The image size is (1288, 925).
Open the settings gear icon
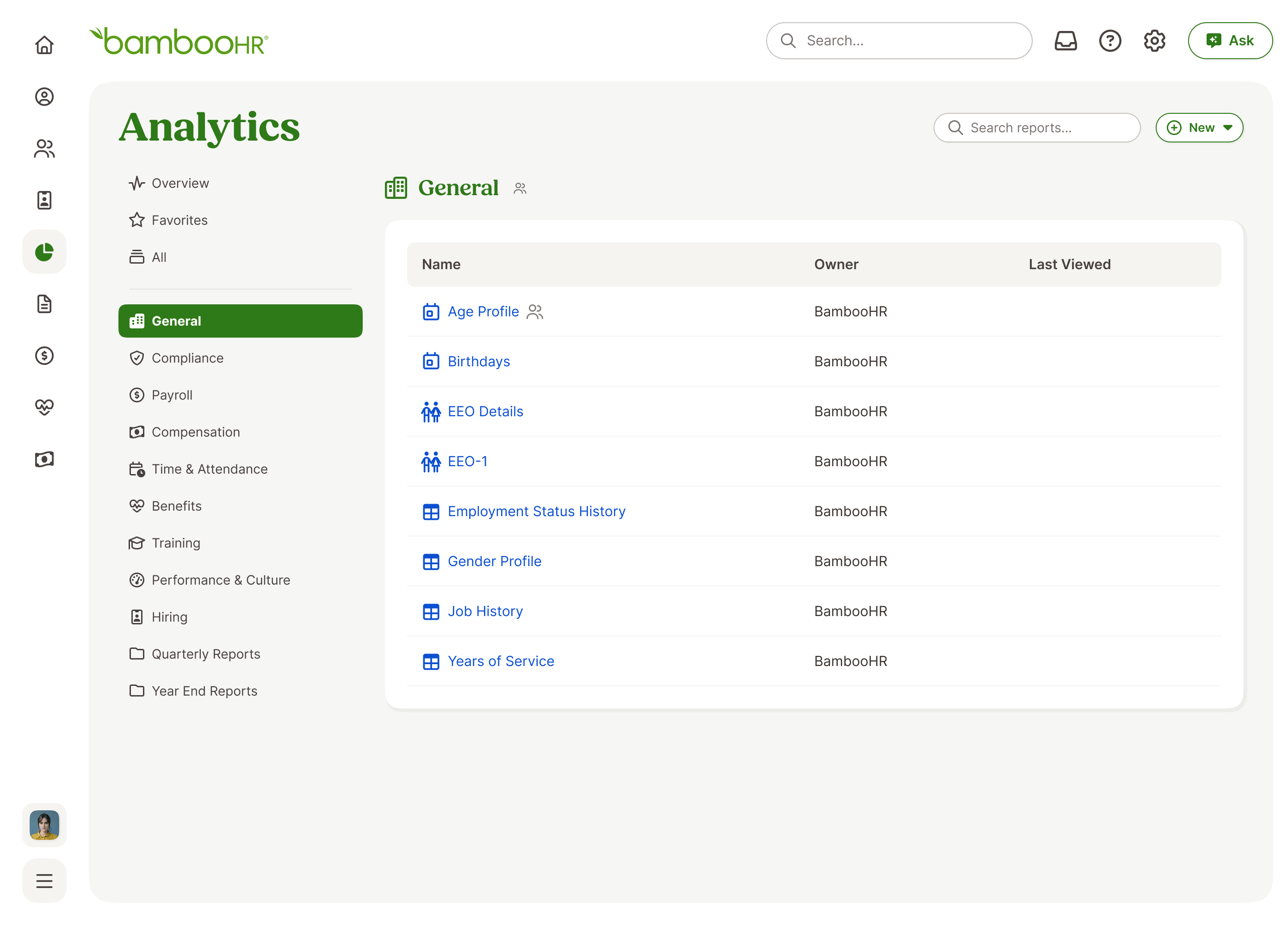pos(1155,41)
